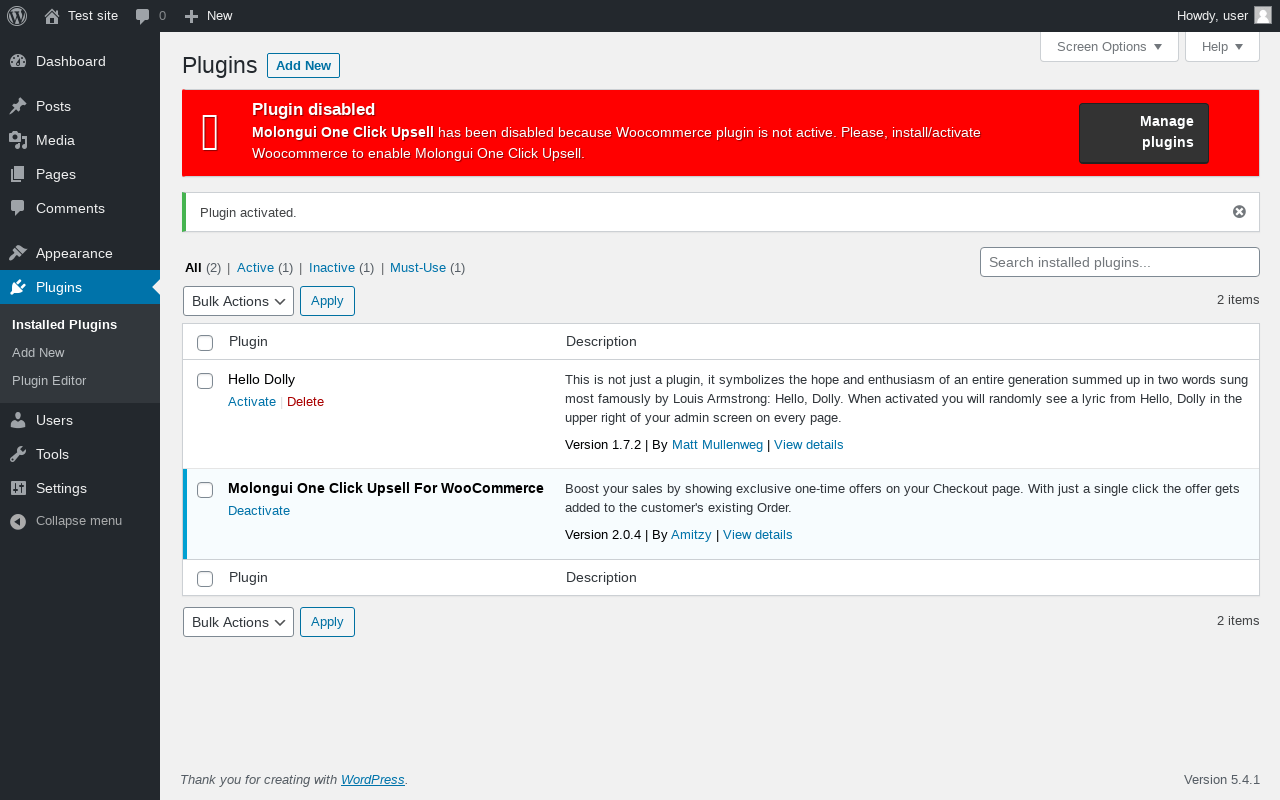The height and width of the screenshot is (800, 1280).
Task: Click the Plugin activated. message text
Action: pyautogui.click(x=248, y=213)
